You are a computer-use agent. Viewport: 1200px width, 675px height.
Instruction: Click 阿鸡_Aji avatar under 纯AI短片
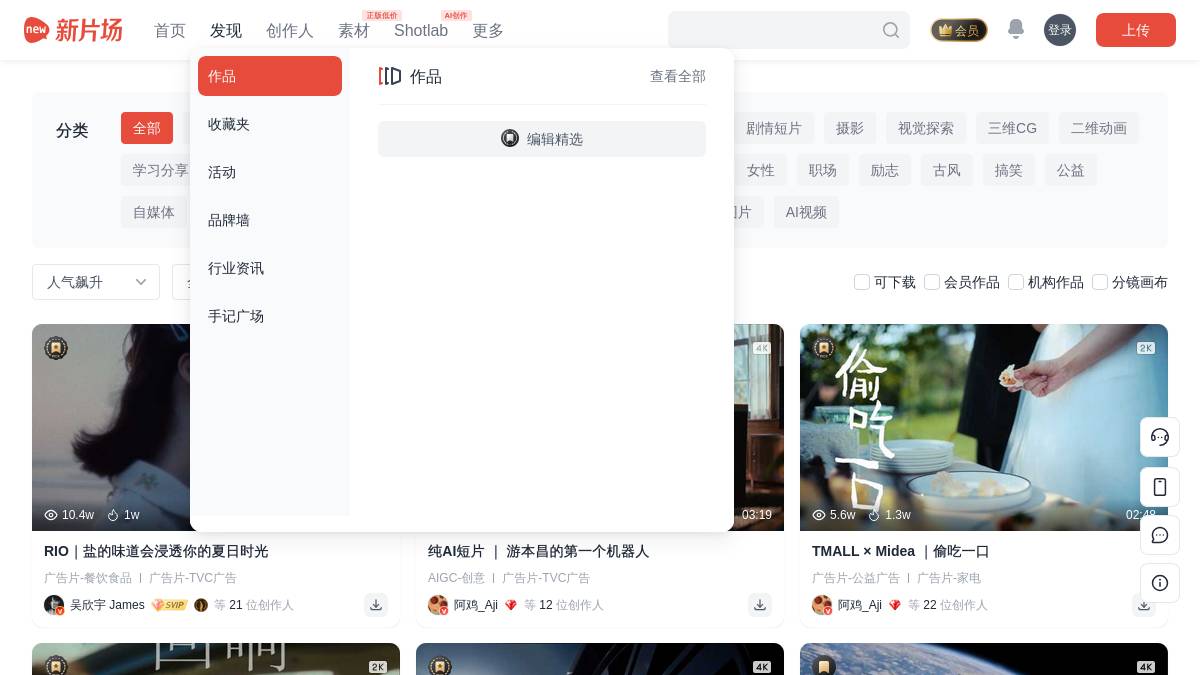click(438, 605)
